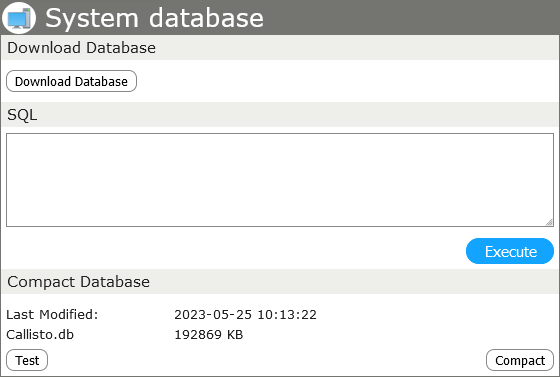Click the word System in the title
This screenshot has width=560, height=377.
click(x=92, y=18)
